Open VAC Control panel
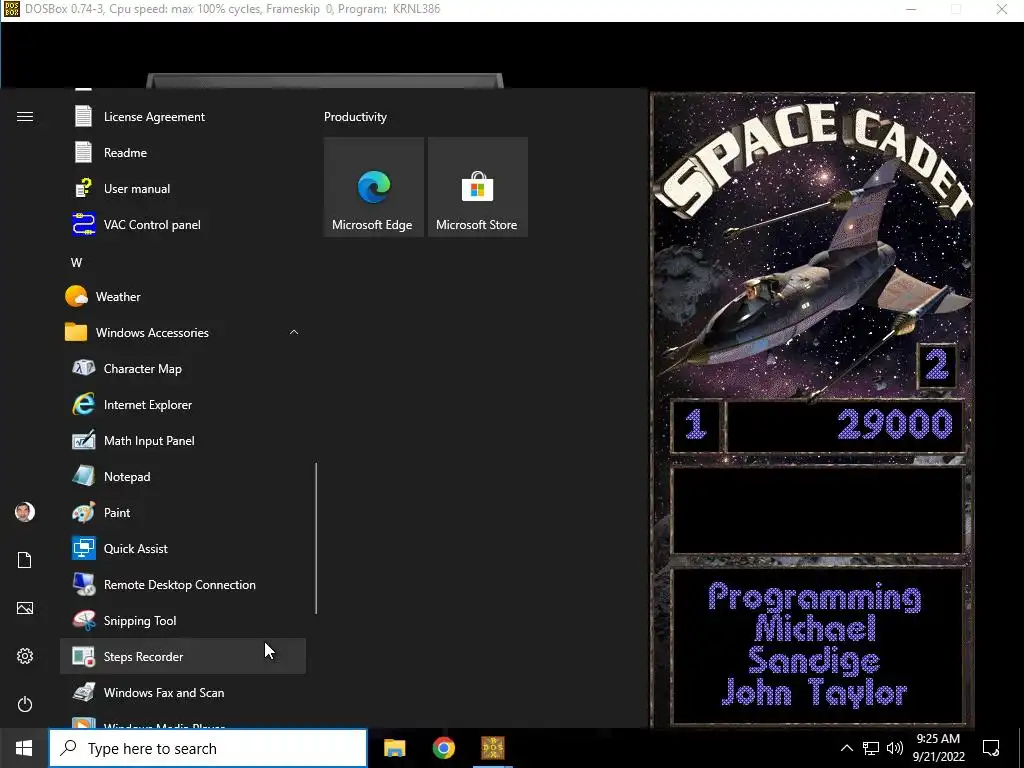This screenshot has width=1024, height=768. click(183, 225)
